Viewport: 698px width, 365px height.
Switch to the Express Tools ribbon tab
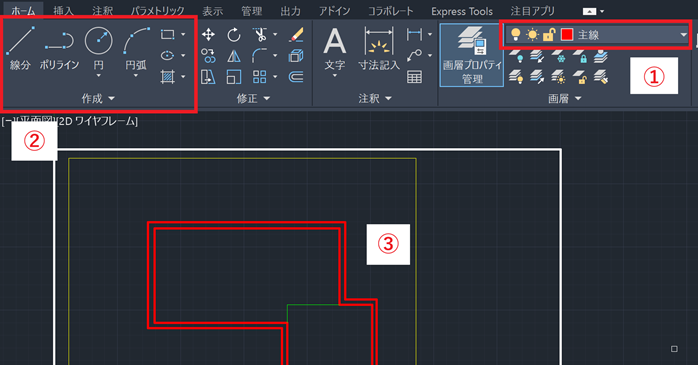[x=462, y=11]
